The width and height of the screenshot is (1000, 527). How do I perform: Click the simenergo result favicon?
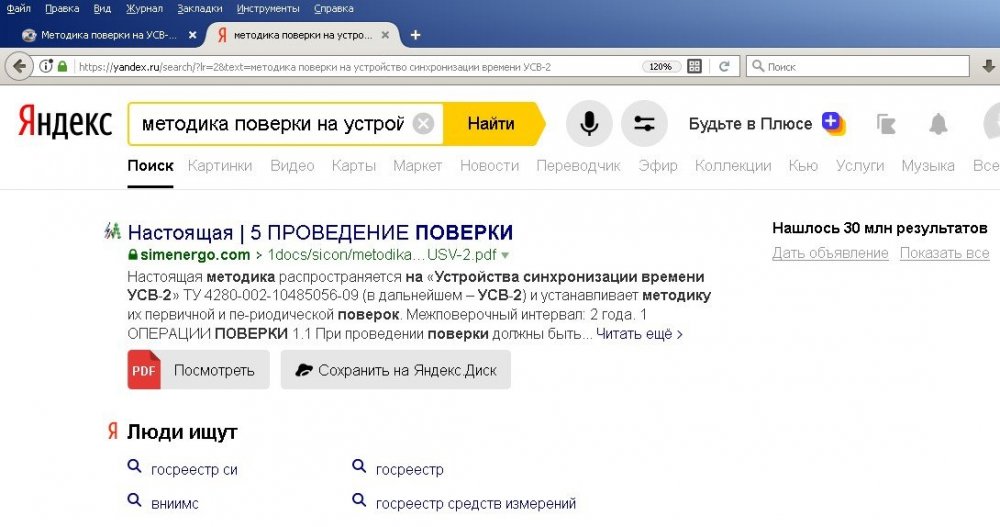click(112, 231)
